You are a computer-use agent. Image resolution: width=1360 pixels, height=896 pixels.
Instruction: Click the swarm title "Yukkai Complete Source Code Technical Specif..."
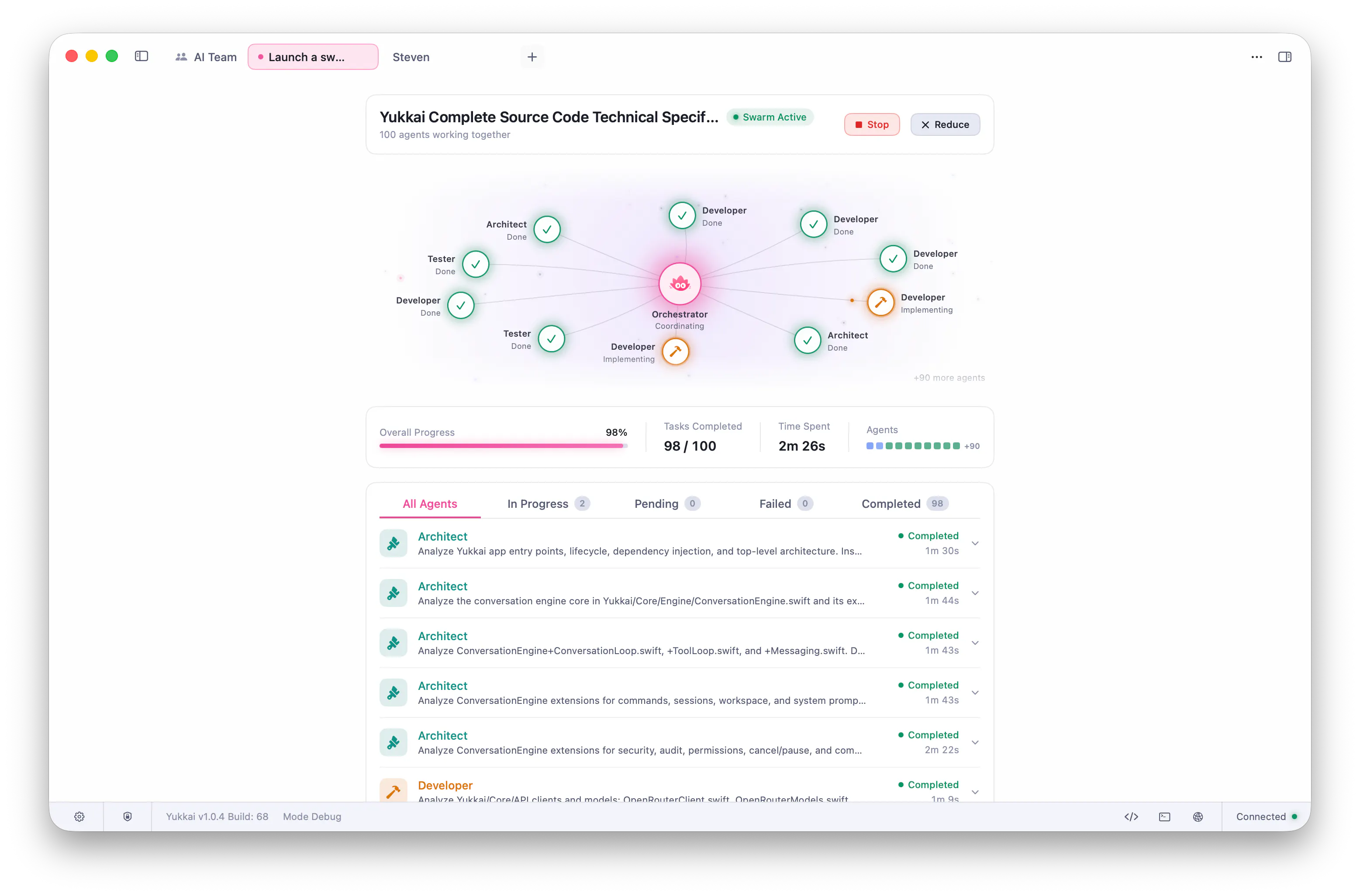point(549,117)
